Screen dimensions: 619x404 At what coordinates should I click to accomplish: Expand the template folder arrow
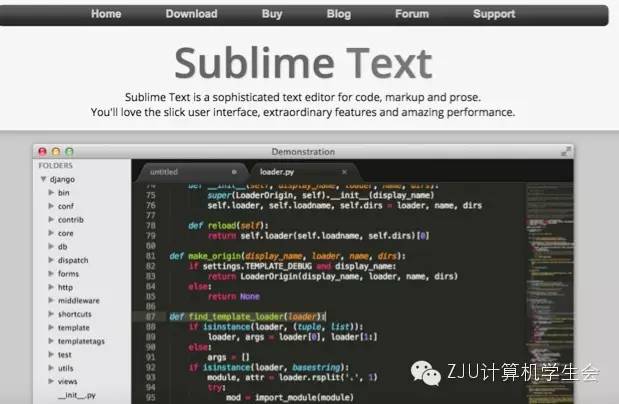(x=51, y=327)
